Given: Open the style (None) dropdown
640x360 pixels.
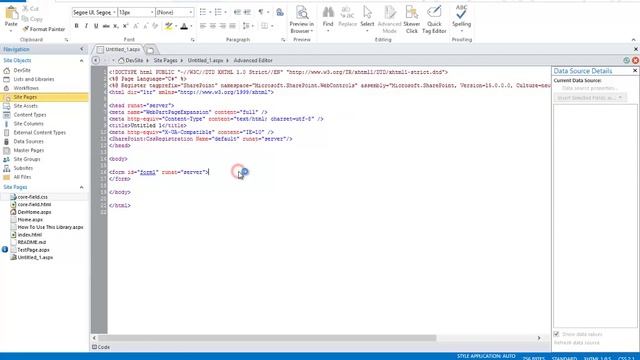Looking at the screenshot, I should coord(174,12).
